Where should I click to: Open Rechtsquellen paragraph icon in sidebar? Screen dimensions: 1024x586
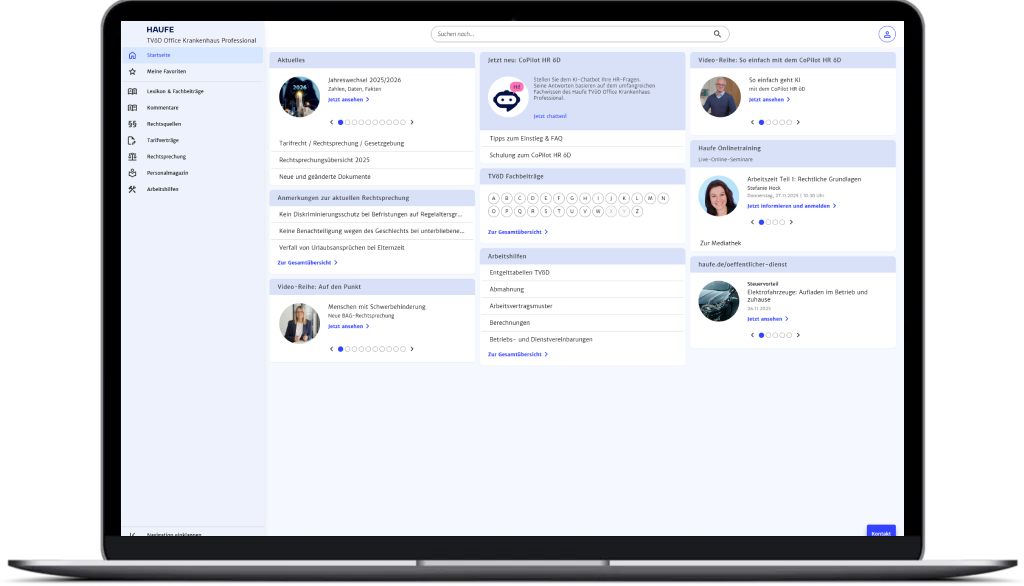click(x=132, y=124)
